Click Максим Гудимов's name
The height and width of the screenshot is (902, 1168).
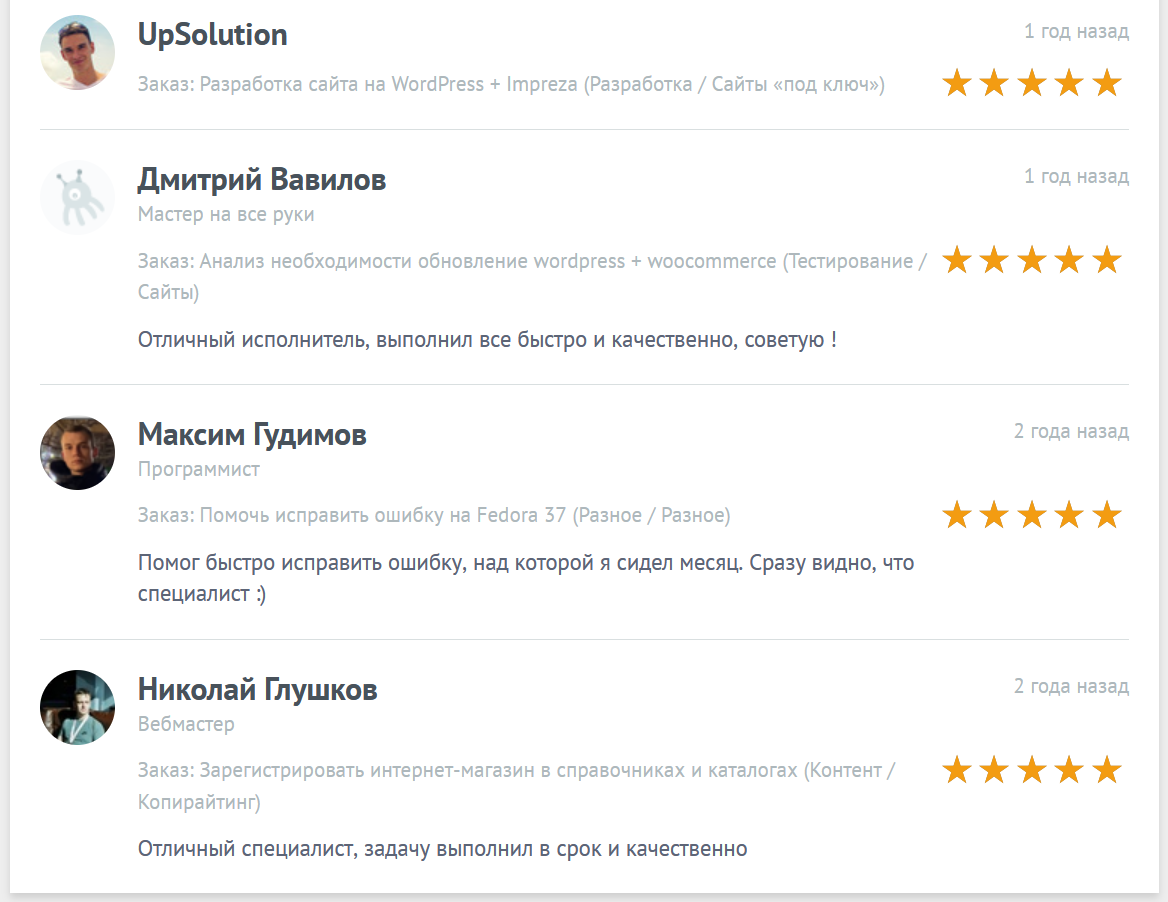point(252,434)
